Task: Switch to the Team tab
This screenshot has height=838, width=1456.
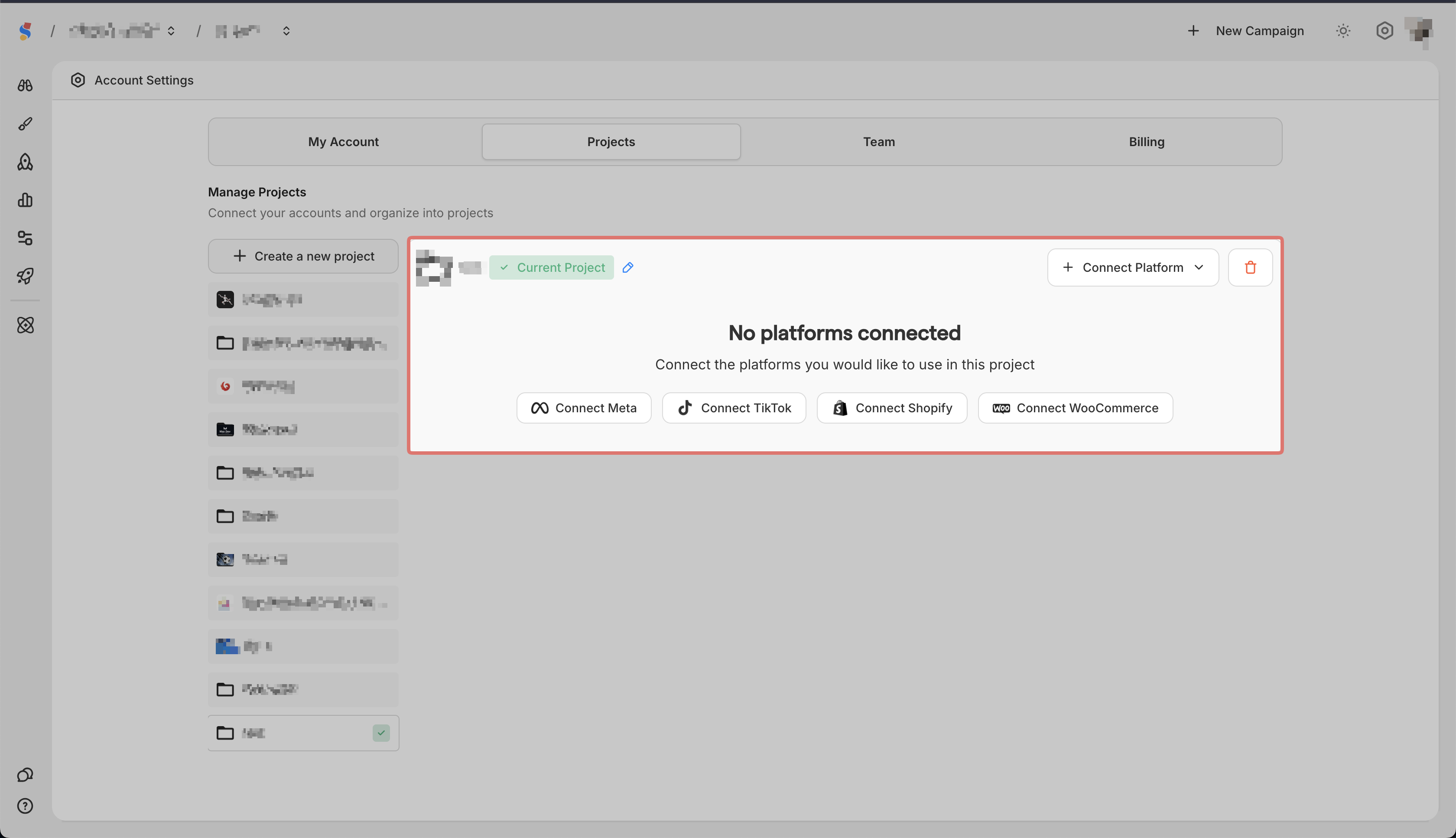Action: coord(878,142)
